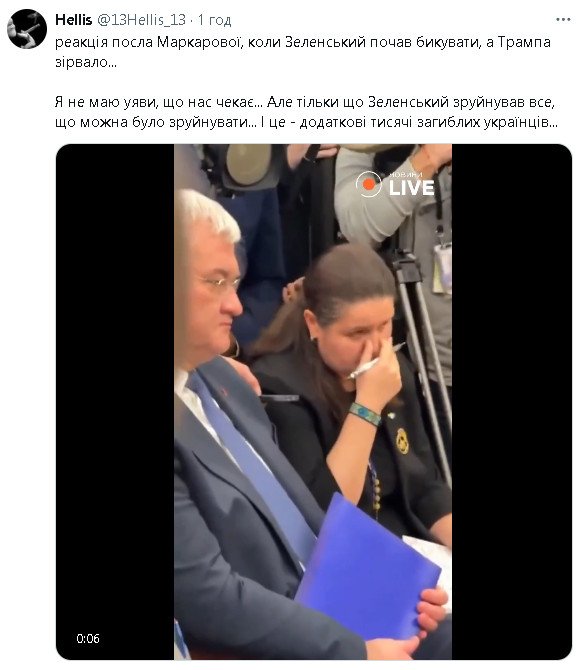
Task: Open the Hellis display name link
Action: tap(73, 20)
